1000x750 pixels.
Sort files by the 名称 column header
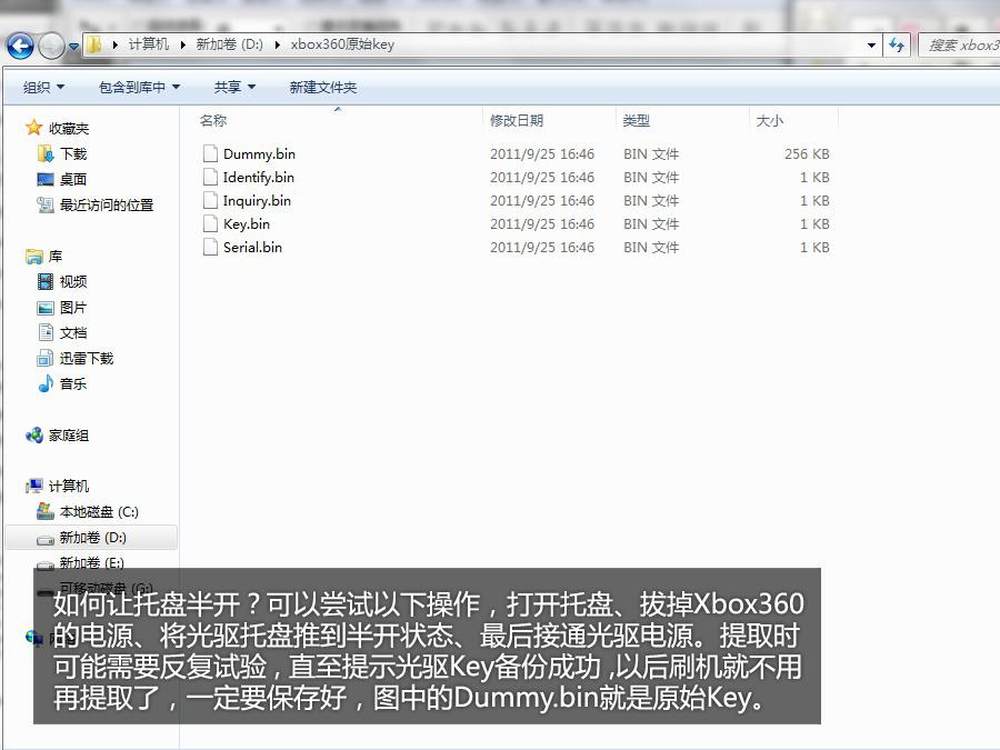[213, 121]
